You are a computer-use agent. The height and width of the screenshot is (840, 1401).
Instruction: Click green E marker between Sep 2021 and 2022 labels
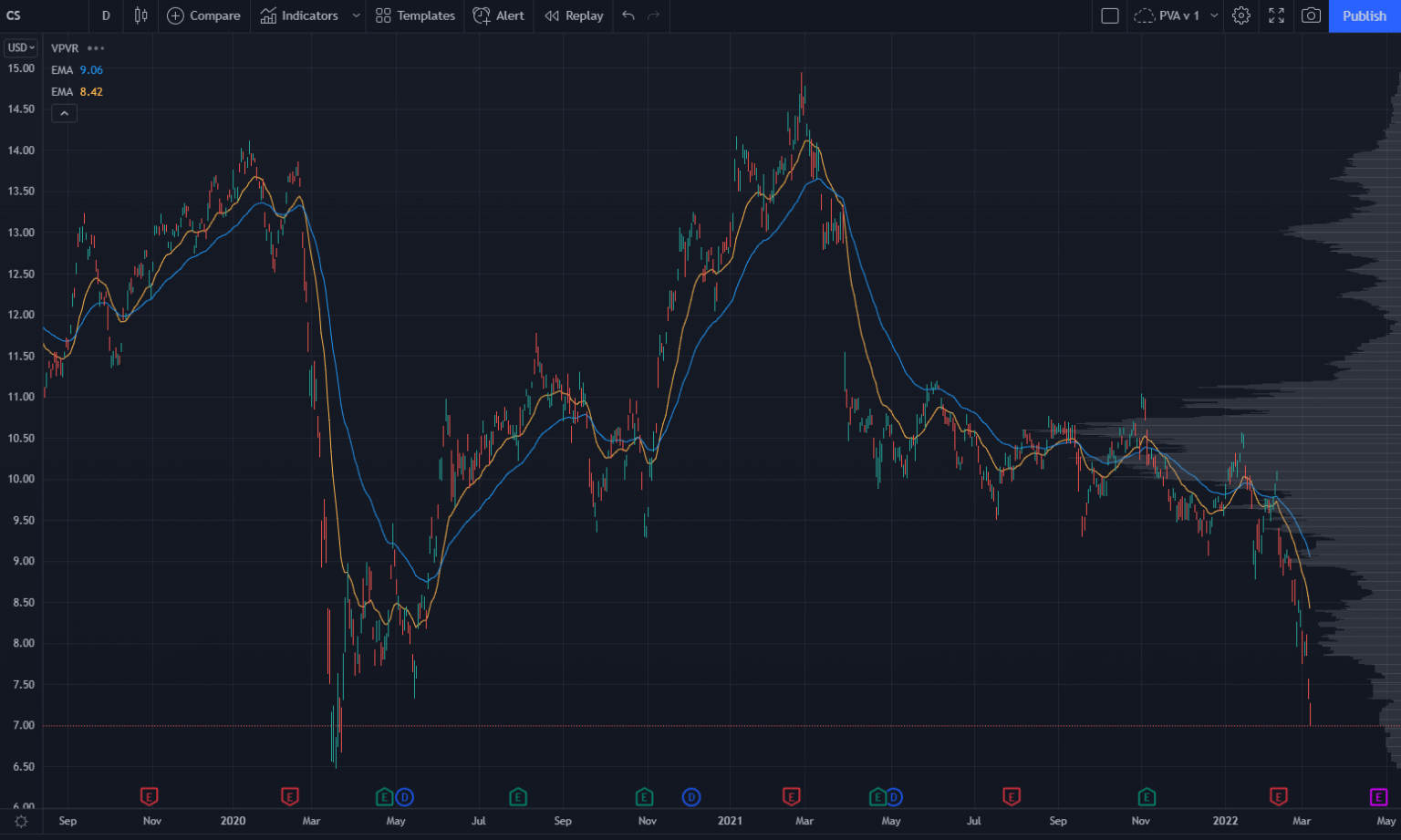pyautogui.click(x=1147, y=797)
